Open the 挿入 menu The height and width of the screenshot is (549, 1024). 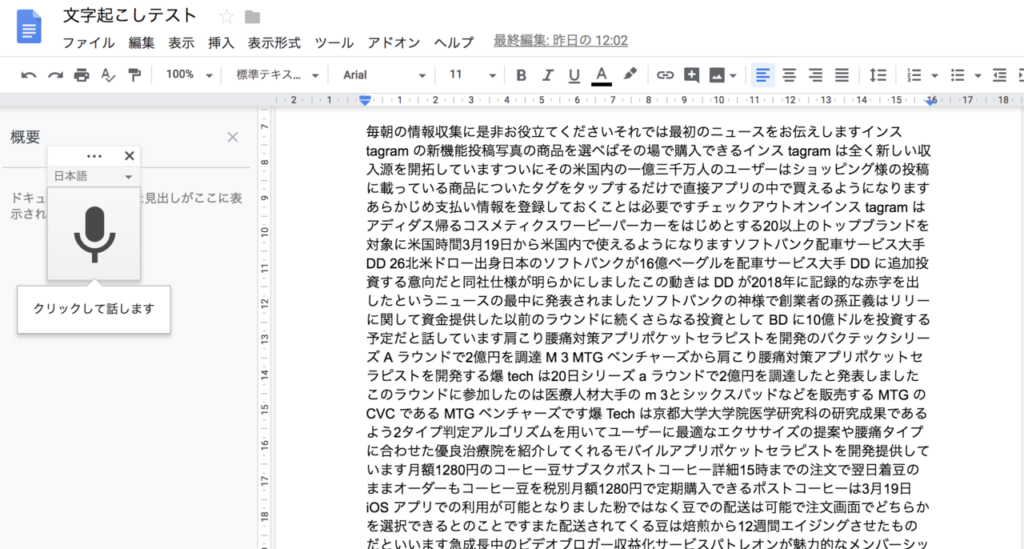(x=221, y=42)
